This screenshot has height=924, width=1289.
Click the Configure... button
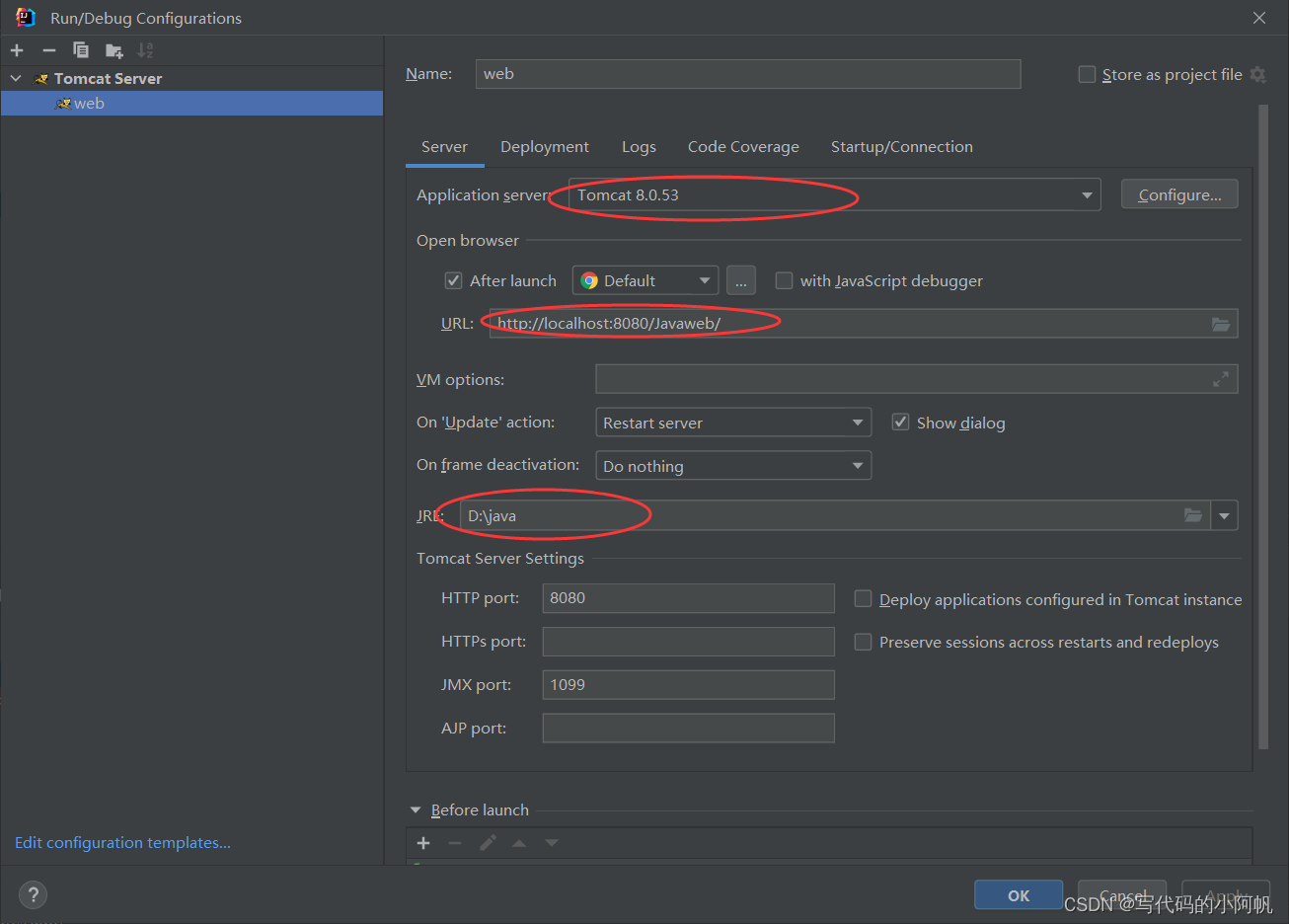click(1179, 195)
